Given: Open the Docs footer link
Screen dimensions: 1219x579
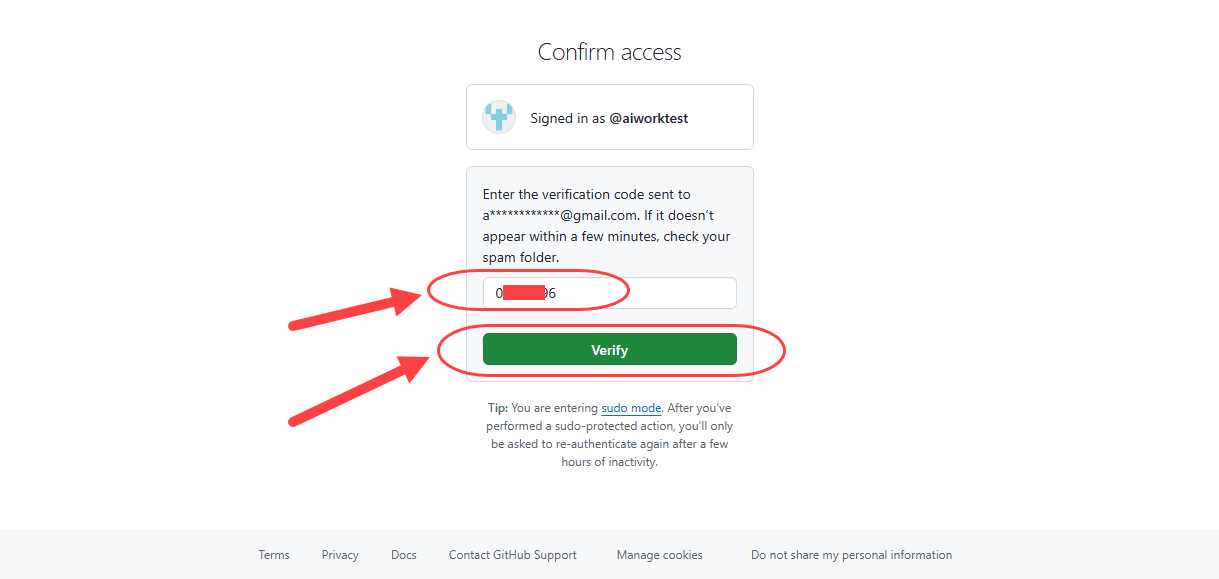Looking at the screenshot, I should (404, 555).
